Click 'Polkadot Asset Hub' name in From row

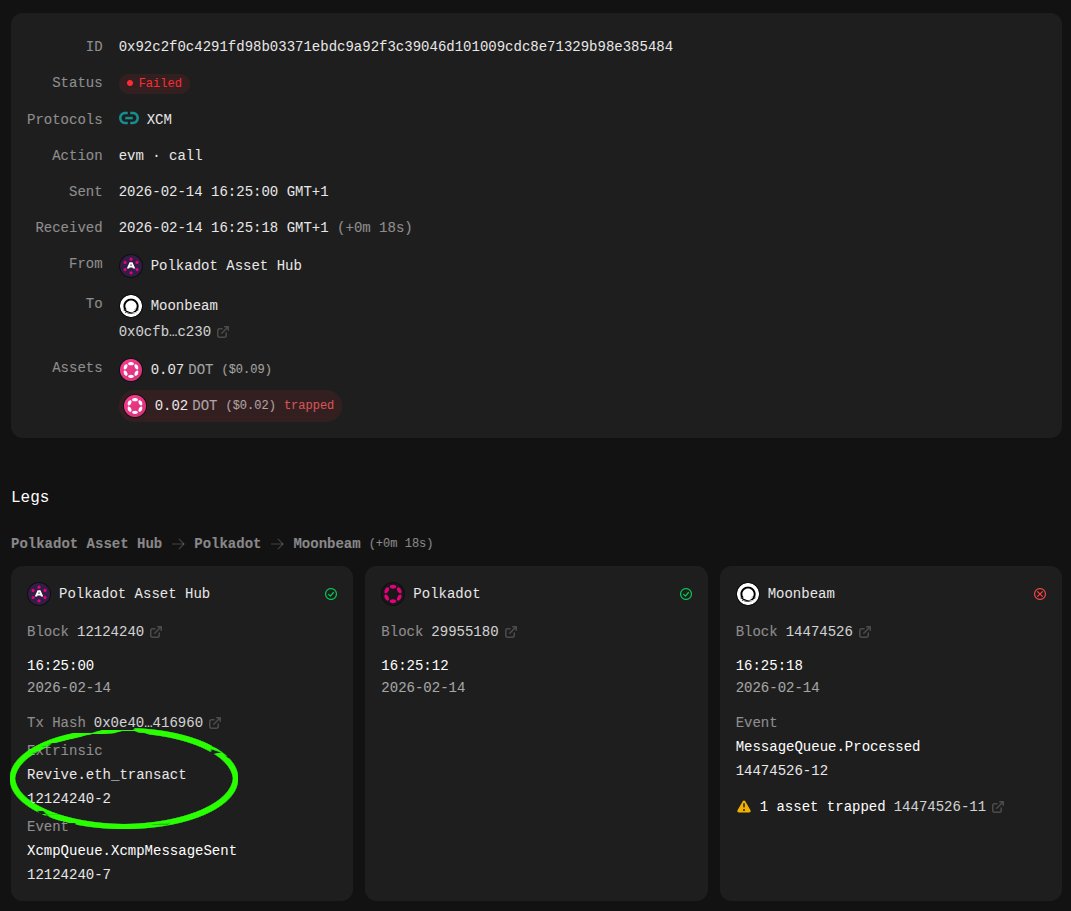(x=226, y=265)
